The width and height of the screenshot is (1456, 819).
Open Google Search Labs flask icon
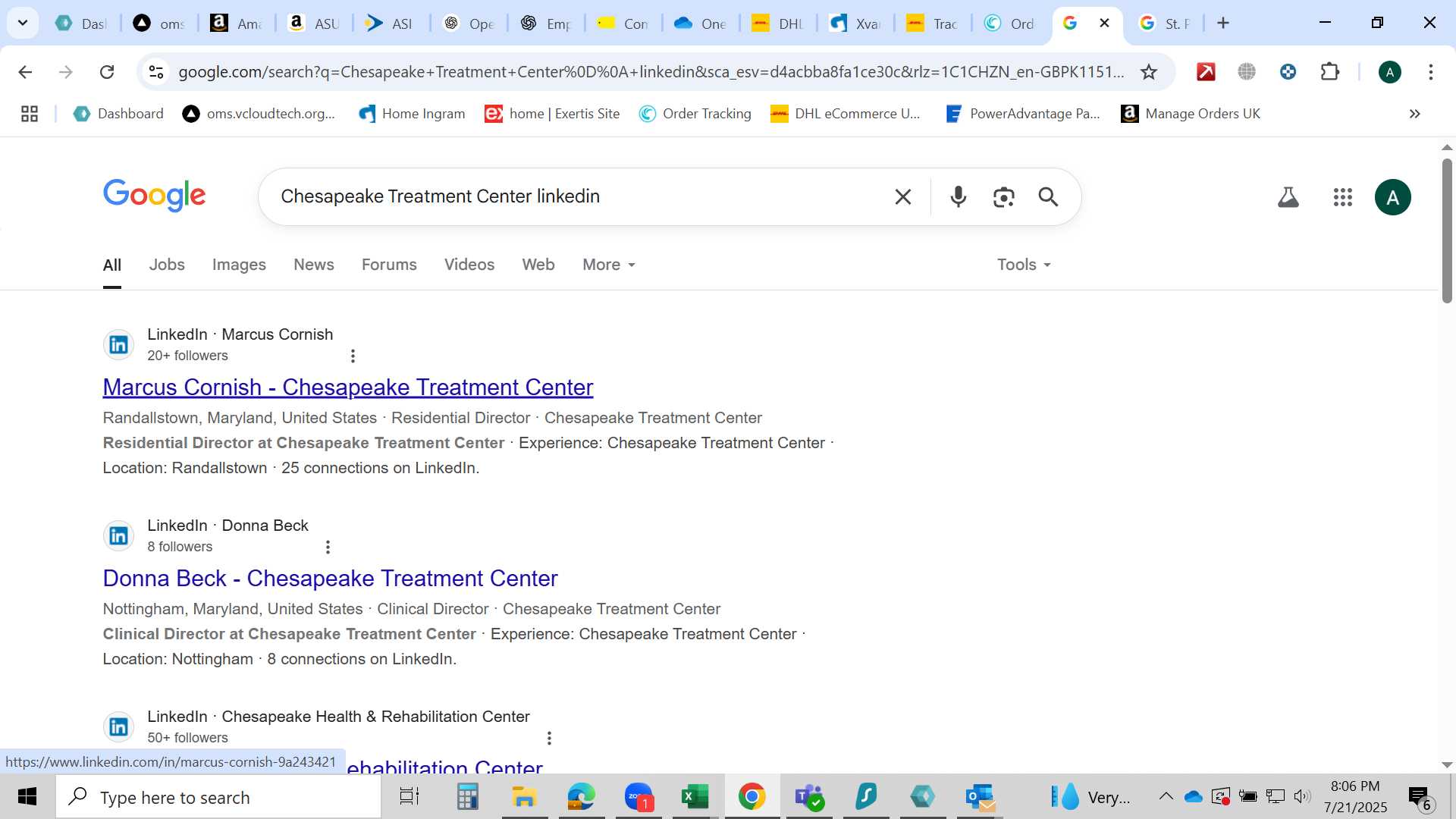(x=1288, y=197)
